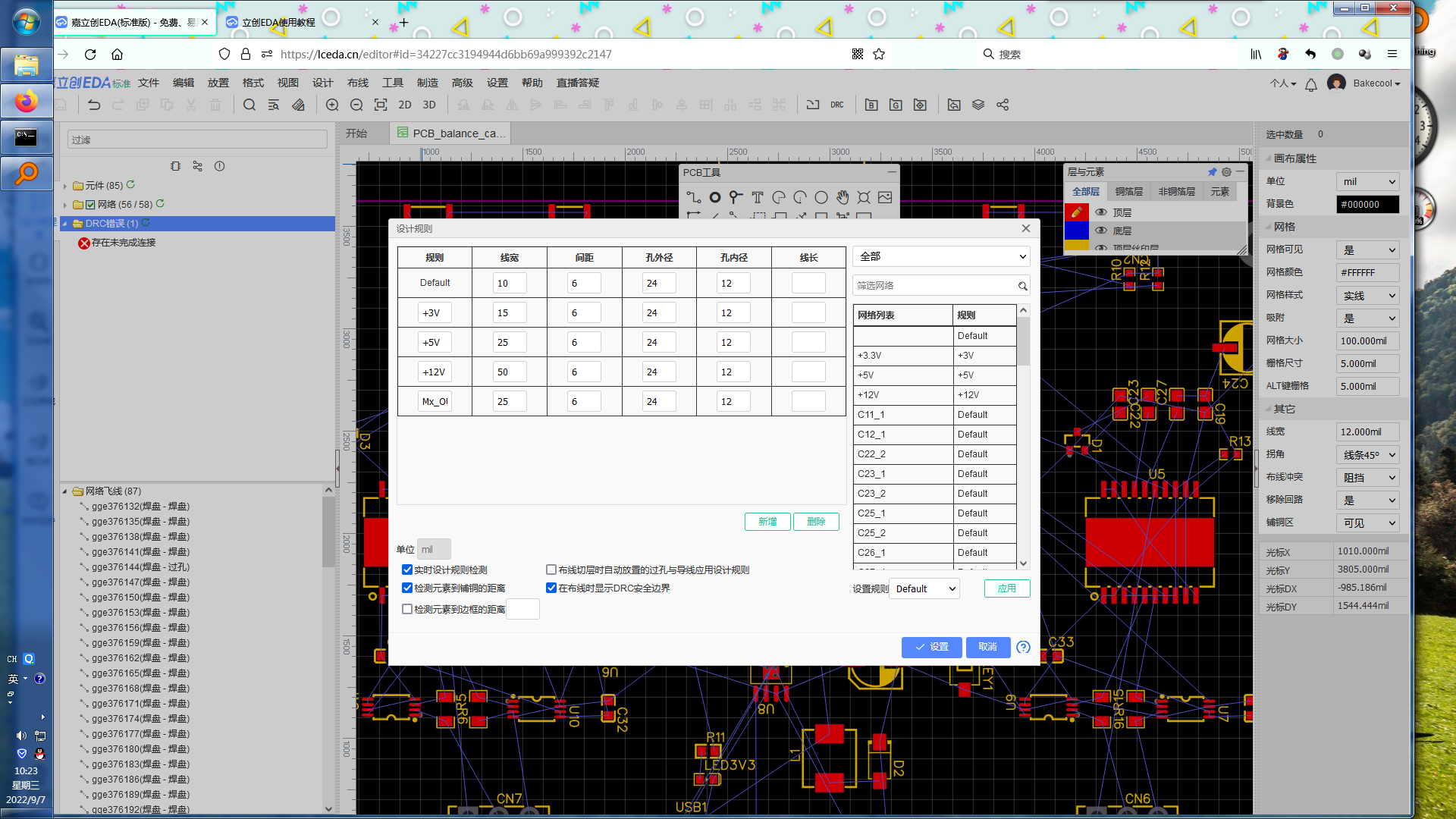Screen dimensions: 1456x819
Task: Open the layers stack toolbar icon
Action: (x=978, y=105)
